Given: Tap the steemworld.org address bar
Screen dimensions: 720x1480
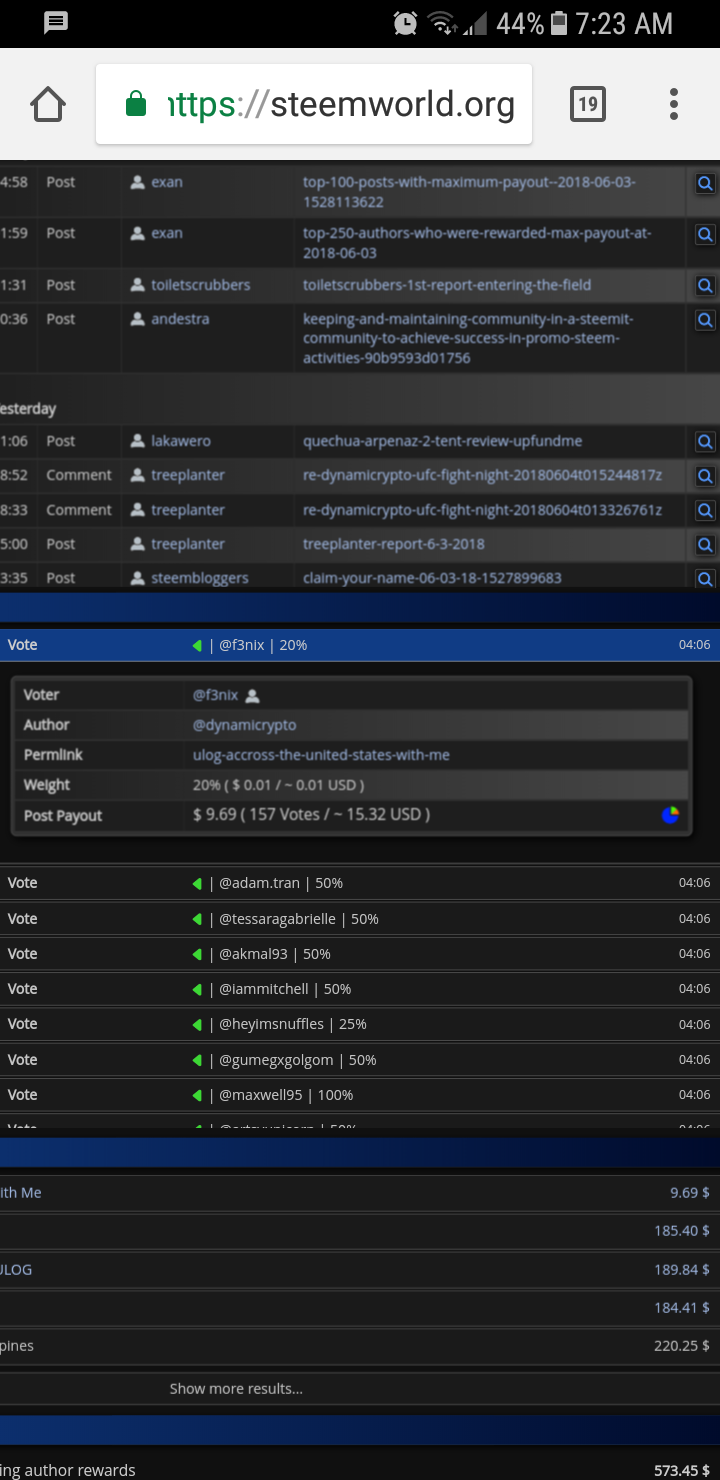Looking at the screenshot, I should pyautogui.click(x=314, y=104).
